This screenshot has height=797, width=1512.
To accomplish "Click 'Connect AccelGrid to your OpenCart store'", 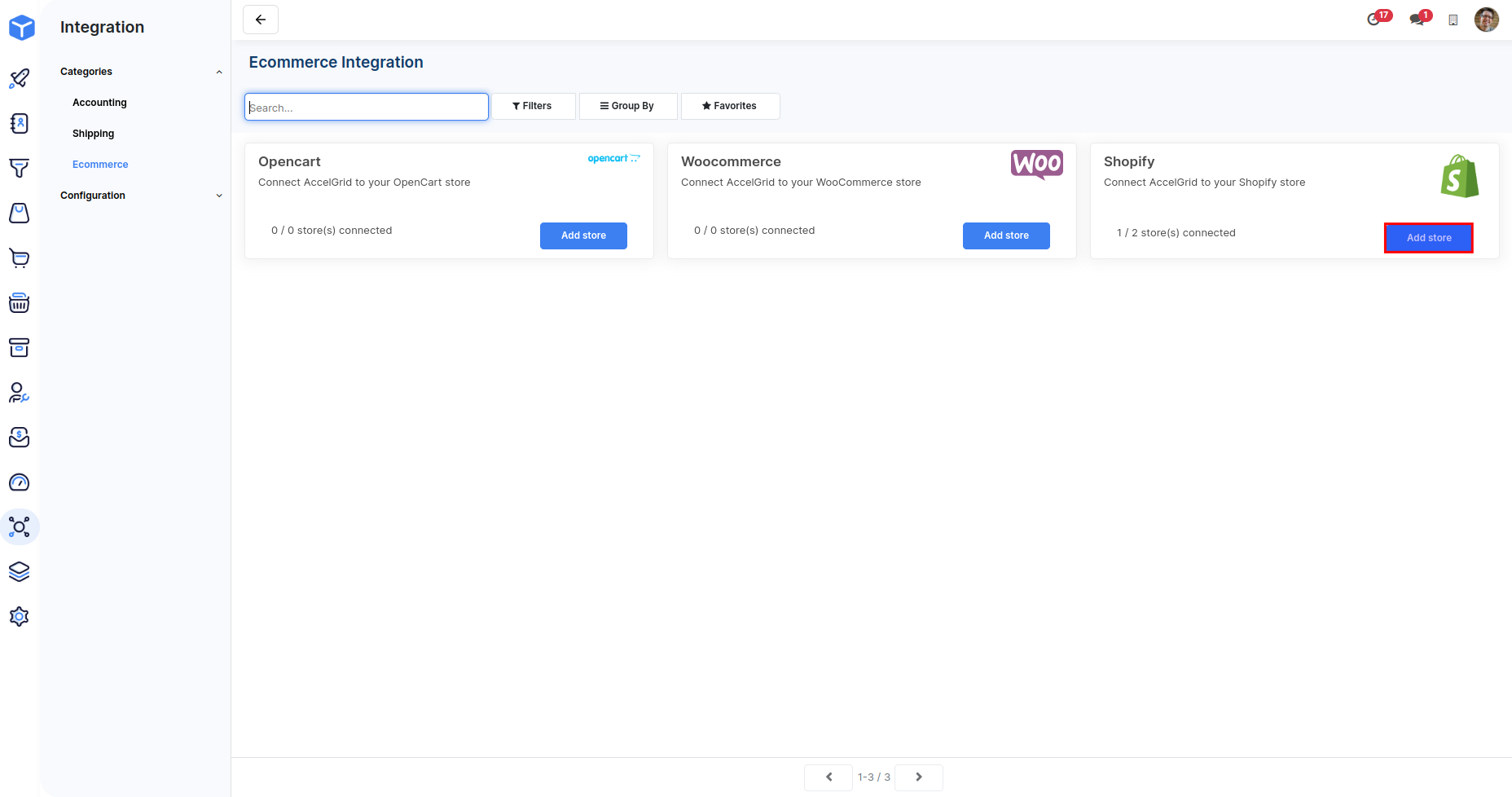I will point(364,183).
